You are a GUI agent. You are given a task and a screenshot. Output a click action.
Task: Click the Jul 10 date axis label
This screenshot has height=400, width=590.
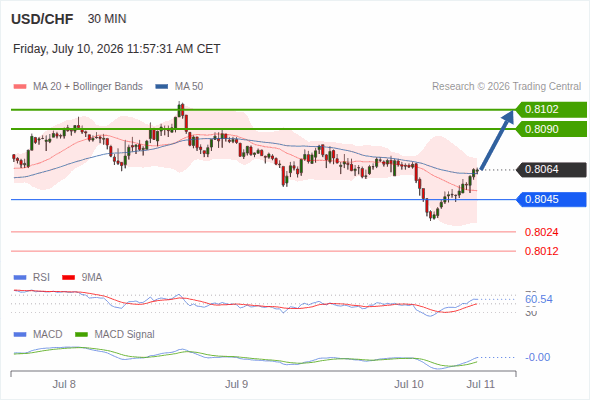pyautogui.click(x=409, y=384)
